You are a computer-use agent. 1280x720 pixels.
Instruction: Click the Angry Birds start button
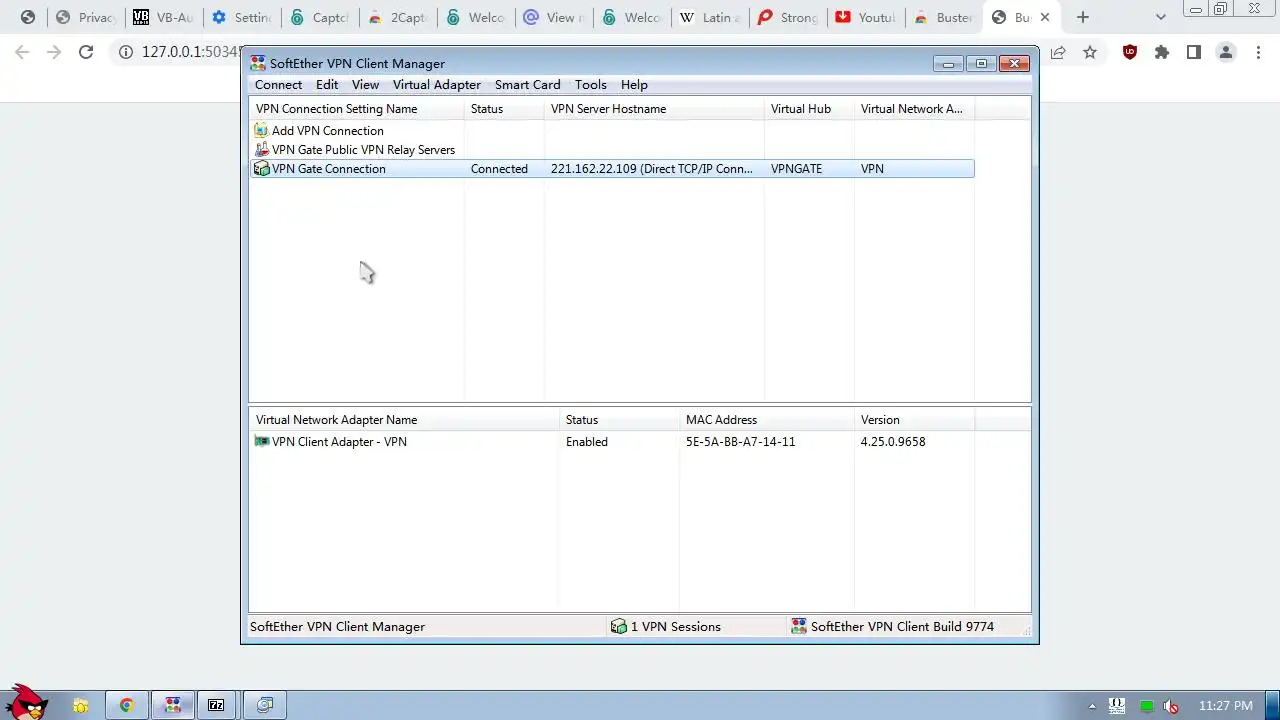(27, 701)
